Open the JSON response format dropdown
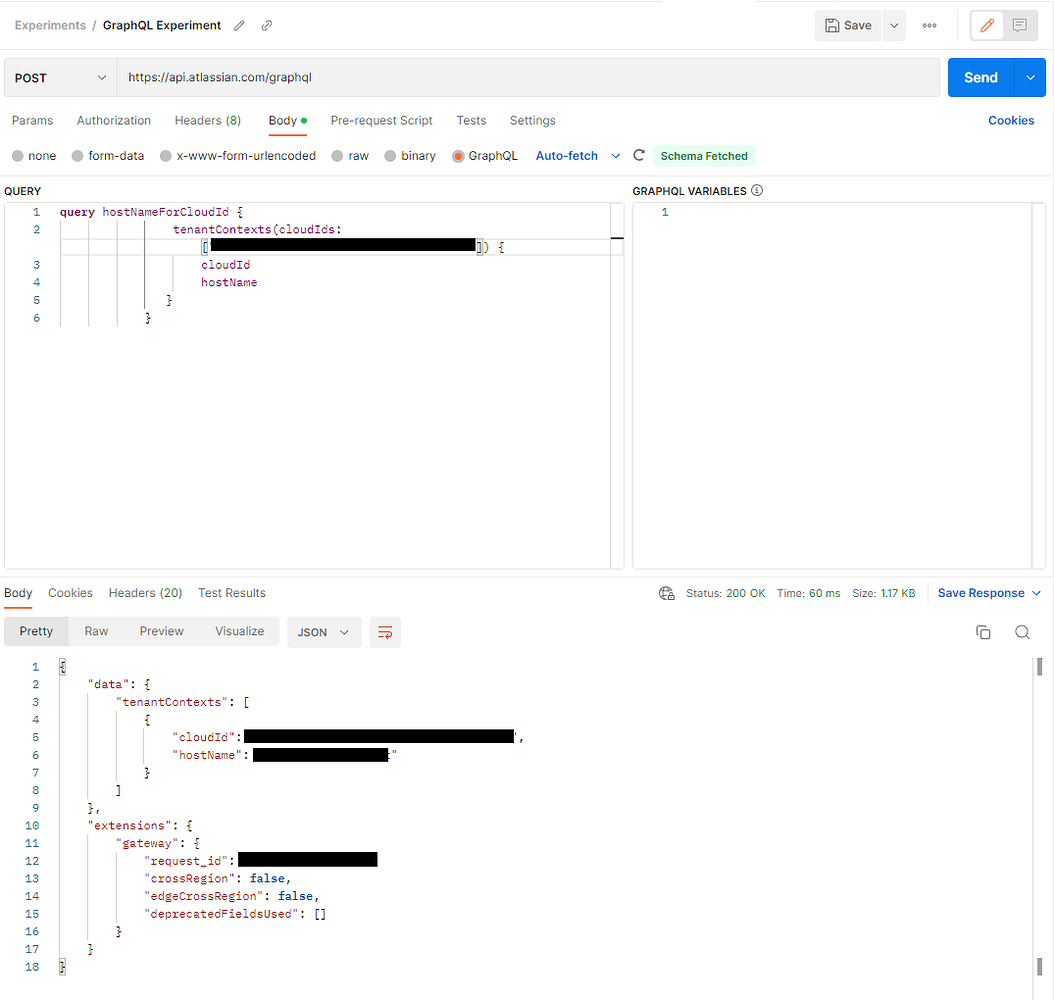The width and height of the screenshot is (1054, 1000). [x=324, y=632]
